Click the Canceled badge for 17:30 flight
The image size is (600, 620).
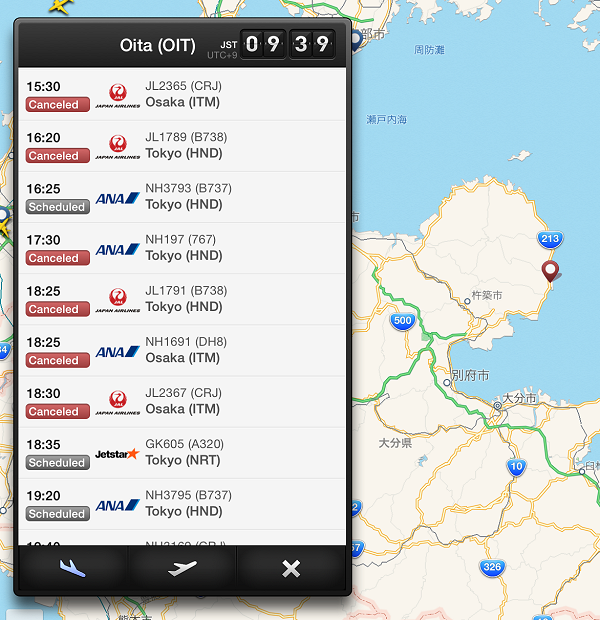pos(58,258)
